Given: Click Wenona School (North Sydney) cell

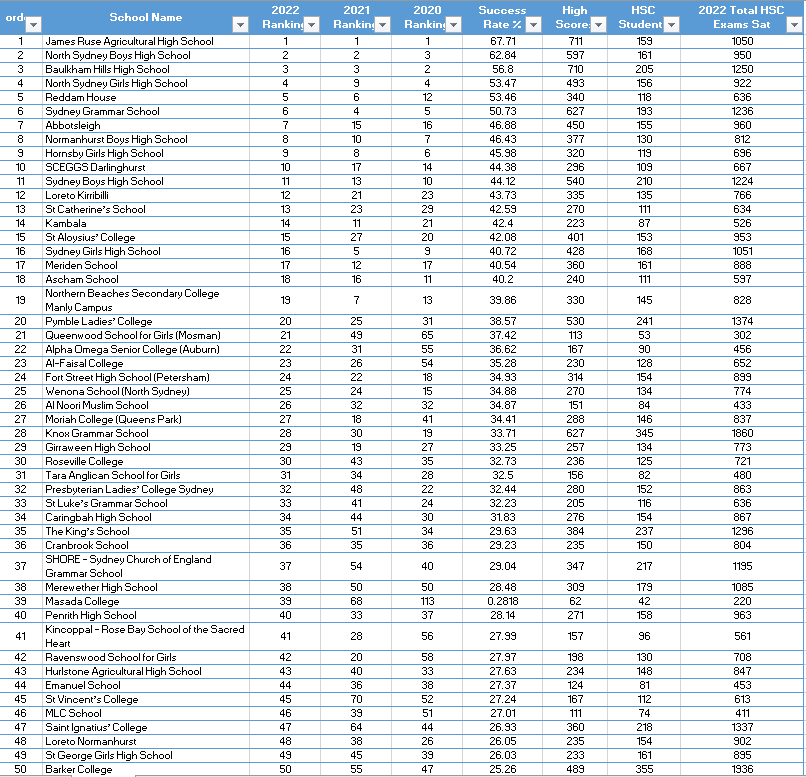Looking at the screenshot, I should (x=146, y=391).
